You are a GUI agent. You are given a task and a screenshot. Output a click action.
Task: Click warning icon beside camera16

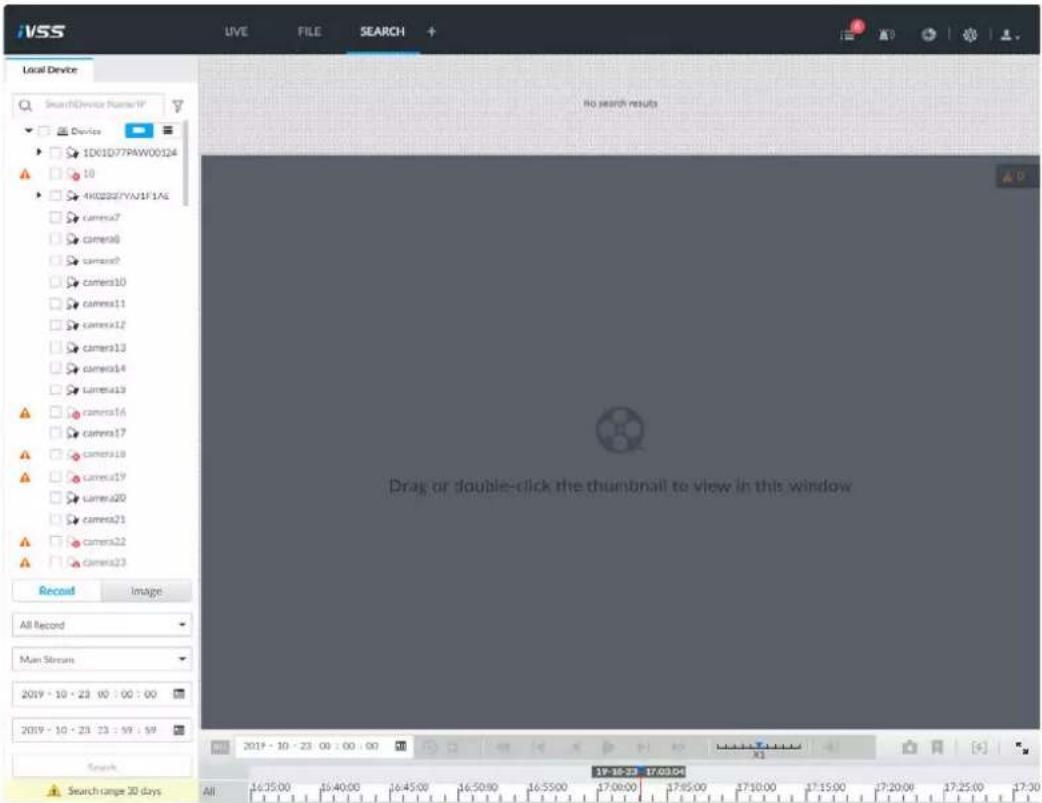tap(25, 413)
